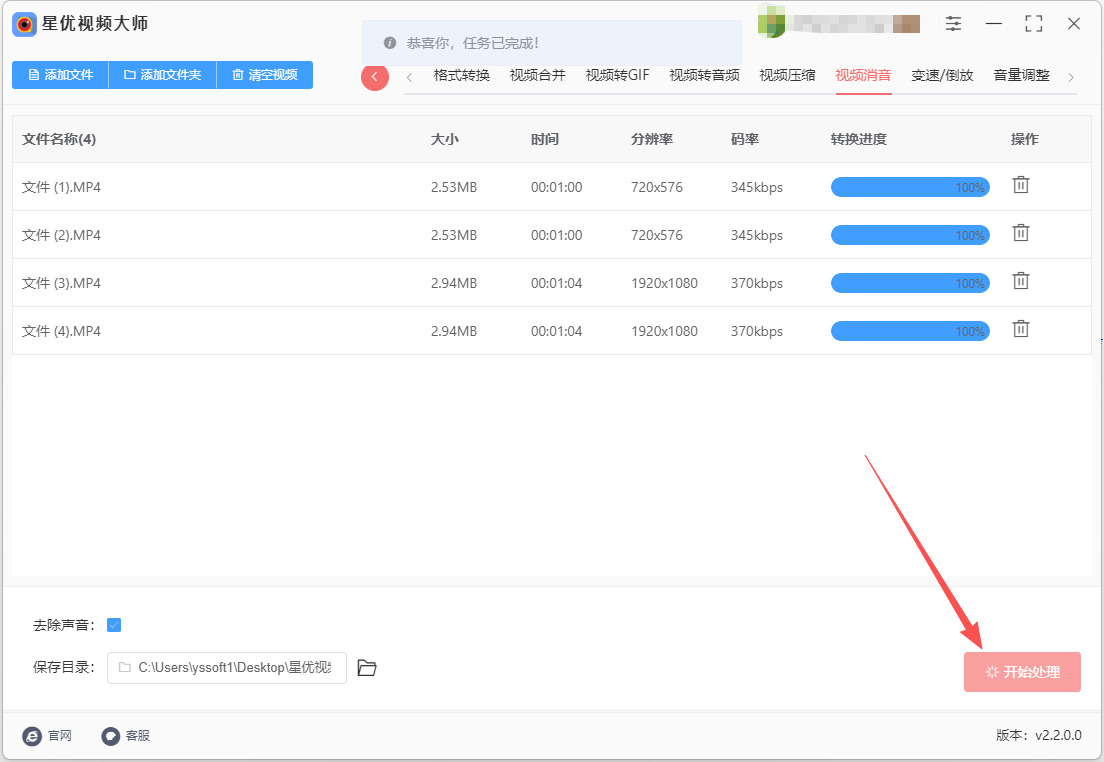Click 720x576 resolution of 文件 (1).MP4
The width and height of the screenshot is (1104, 762).
coord(657,187)
